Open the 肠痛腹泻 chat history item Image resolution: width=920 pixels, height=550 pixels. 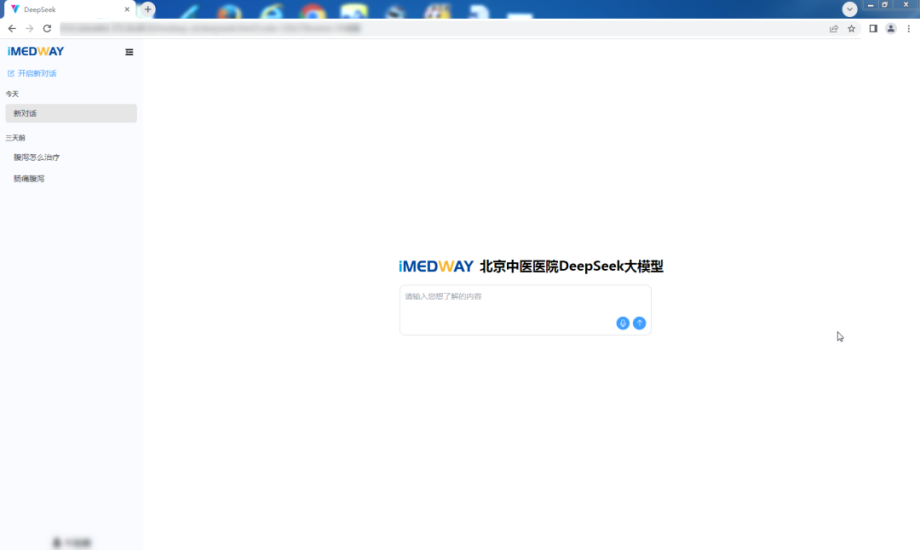tap(29, 179)
